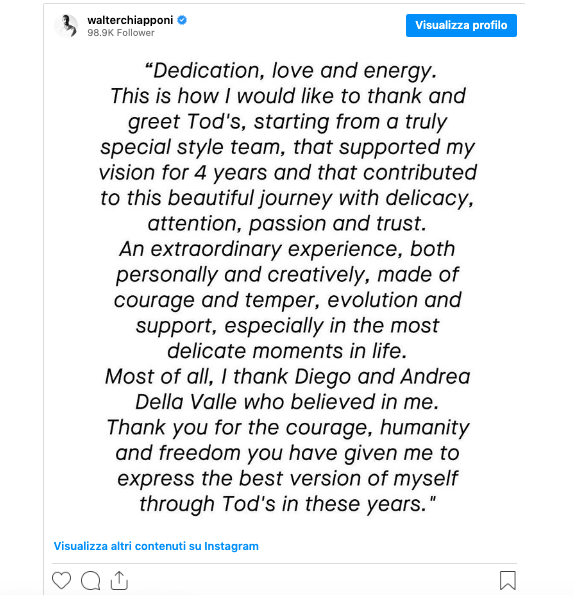
Task: Click the line "delicate moments in life."
Action: tap(287, 351)
